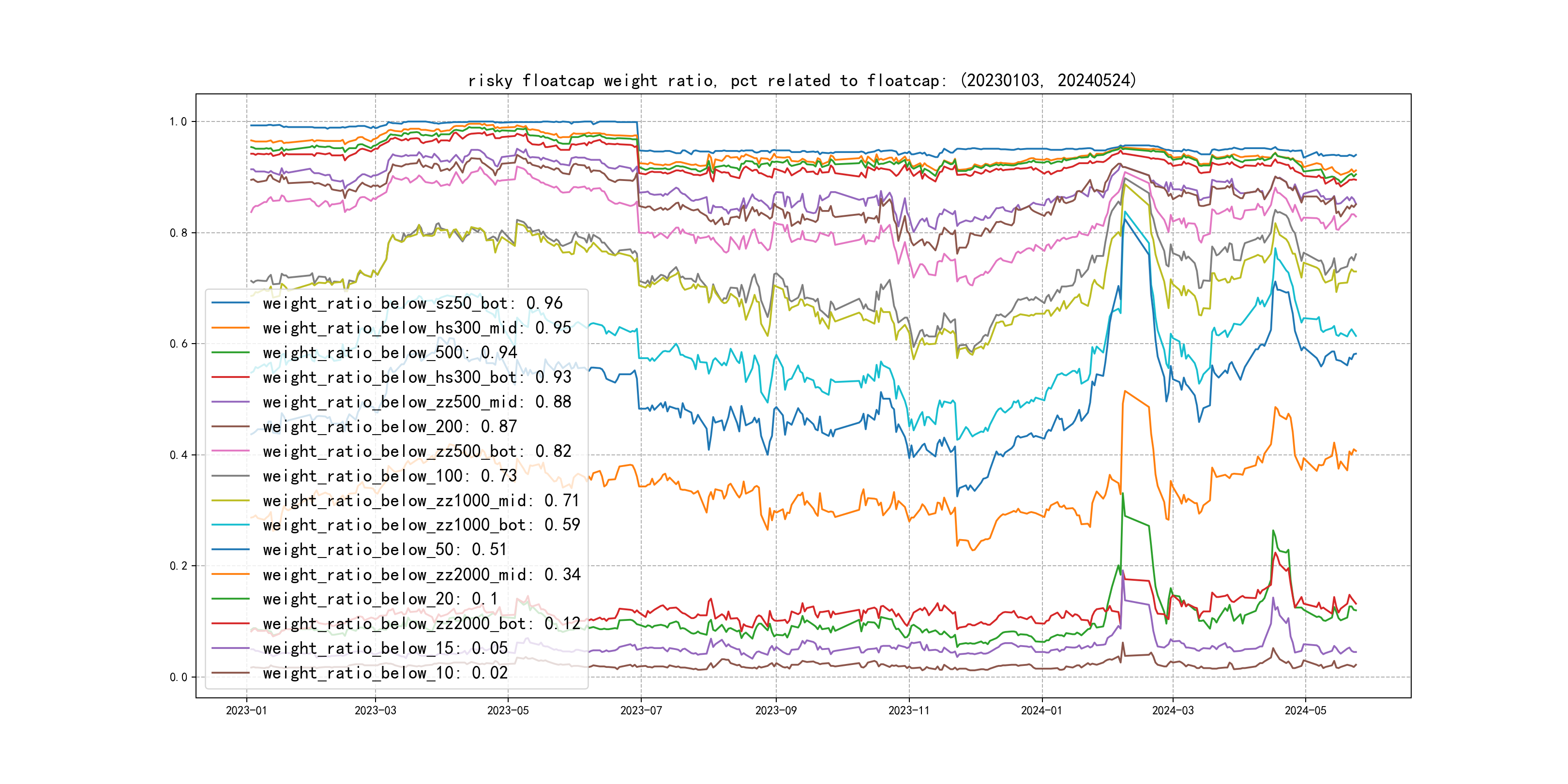Click red line swatch for hs300_bot legend
1568x784 pixels.
231,377
